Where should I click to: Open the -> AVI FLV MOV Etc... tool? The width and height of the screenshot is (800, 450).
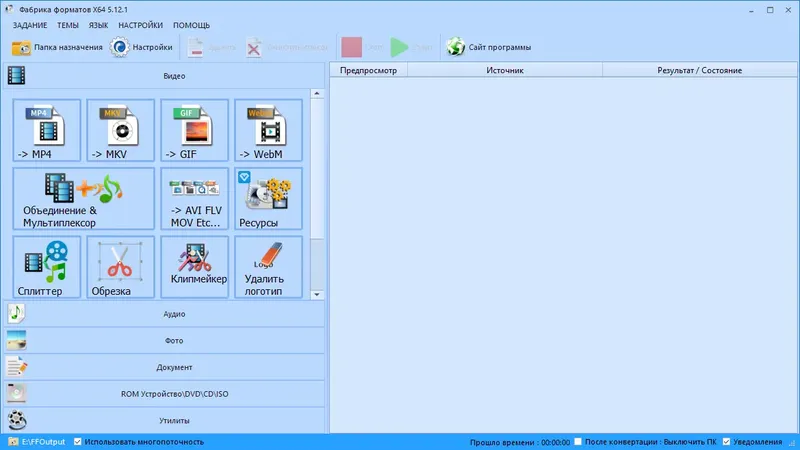click(x=194, y=199)
